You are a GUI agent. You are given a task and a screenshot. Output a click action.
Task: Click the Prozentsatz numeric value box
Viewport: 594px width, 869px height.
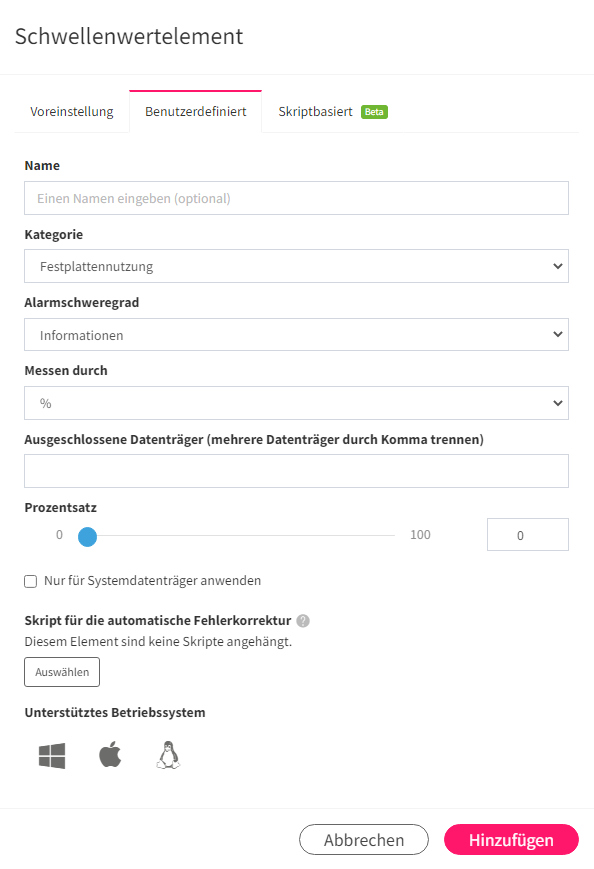coord(528,535)
